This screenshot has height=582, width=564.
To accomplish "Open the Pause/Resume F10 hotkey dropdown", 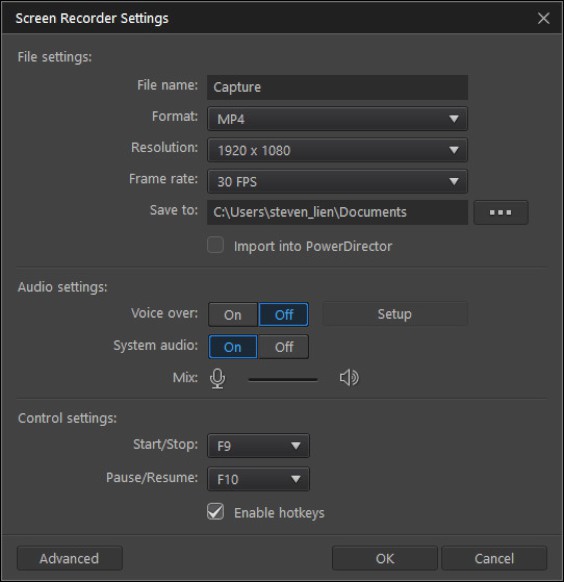I will pos(258,479).
